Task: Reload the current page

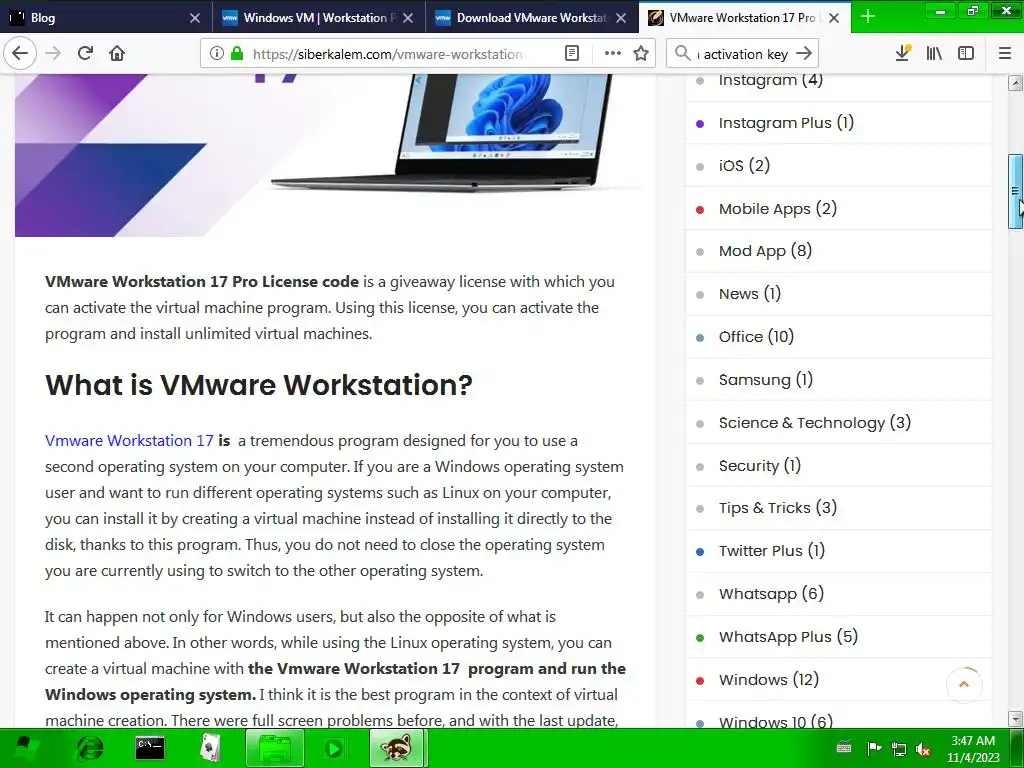Action: [x=85, y=53]
